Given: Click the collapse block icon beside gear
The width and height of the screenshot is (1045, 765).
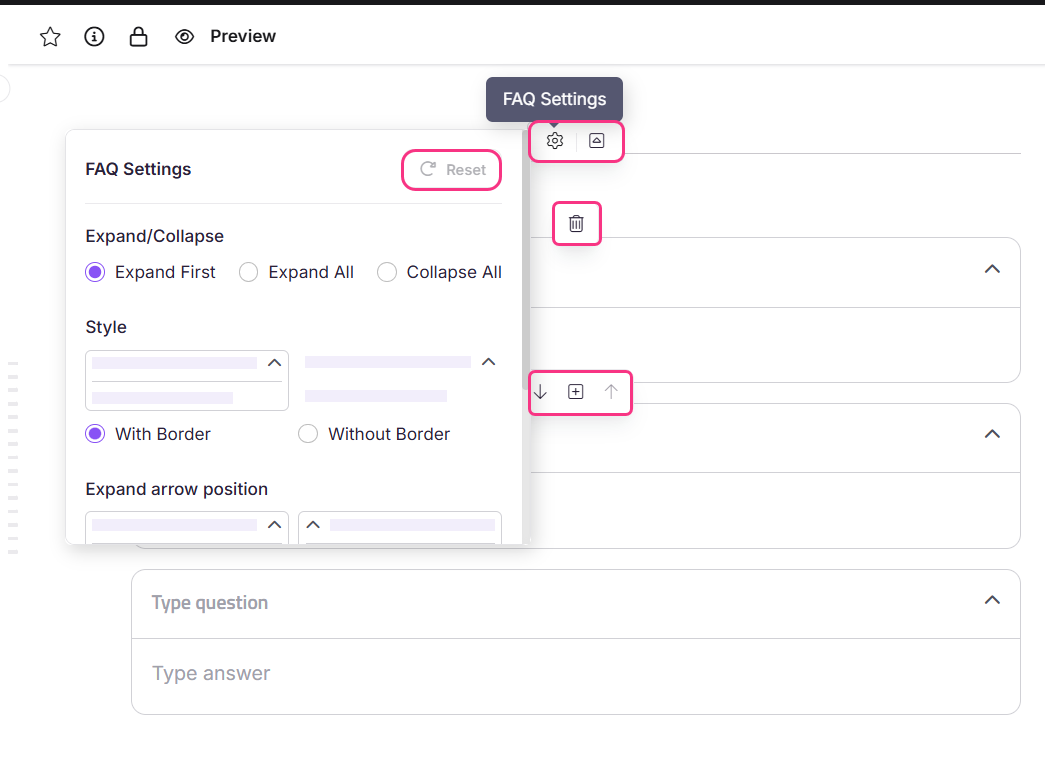Looking at the screenshot, I should point(596,141).
